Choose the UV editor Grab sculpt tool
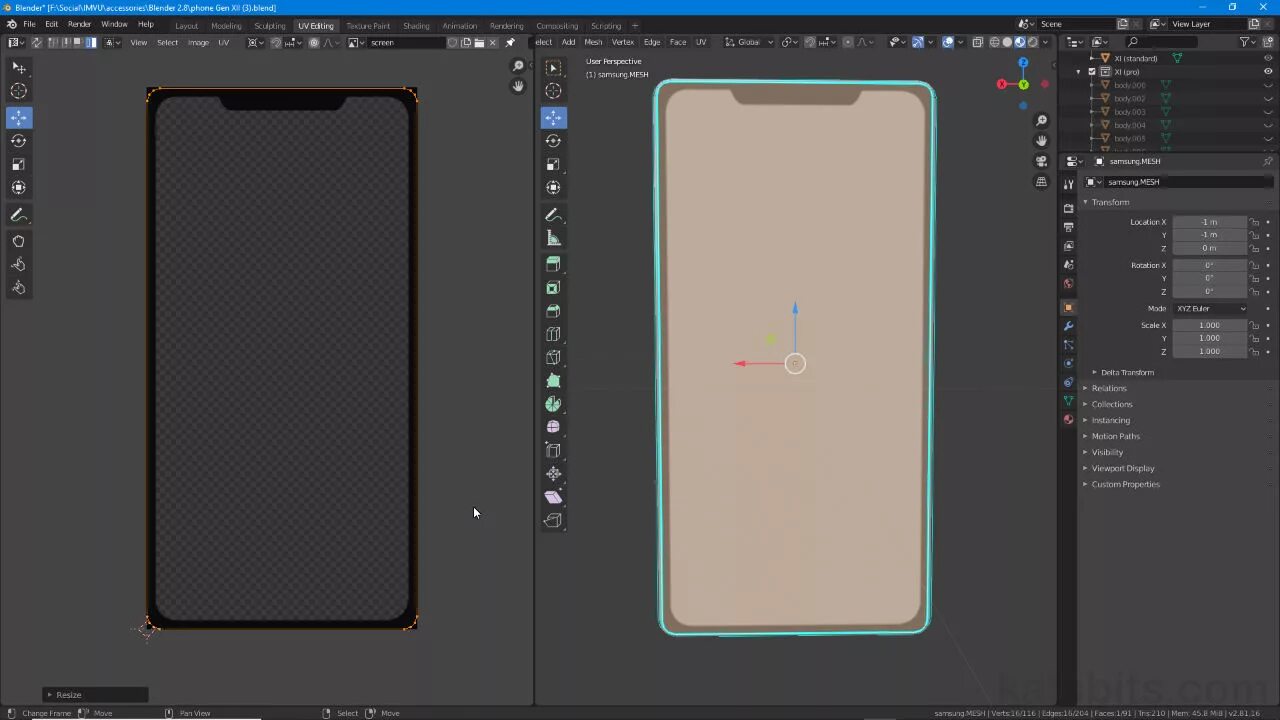 coord(18,241)
